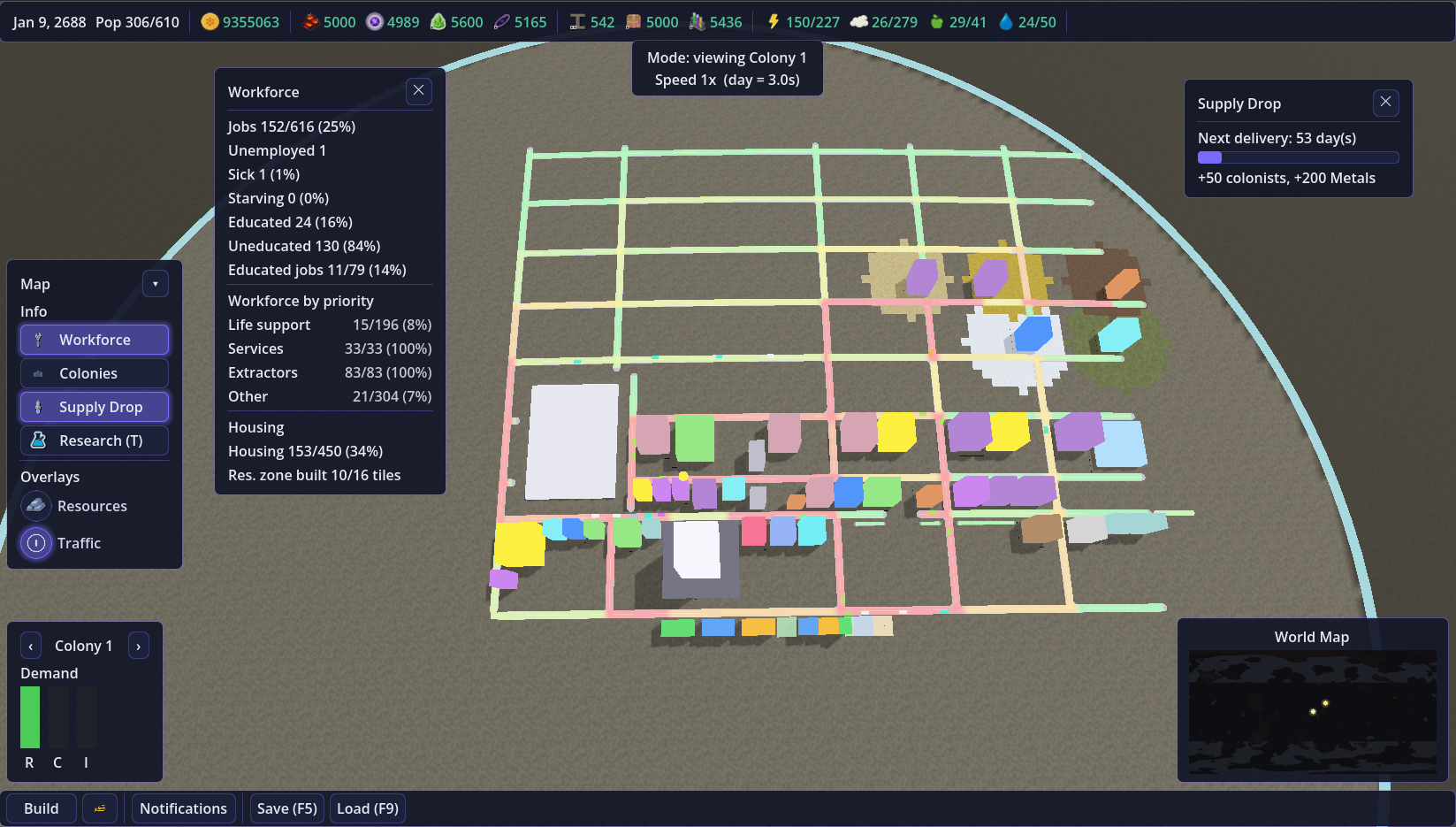Viewport: 1456px width, 827px height.
Task: Click the Jobs 152/616 (25%) line
Action: coord(292,126)
